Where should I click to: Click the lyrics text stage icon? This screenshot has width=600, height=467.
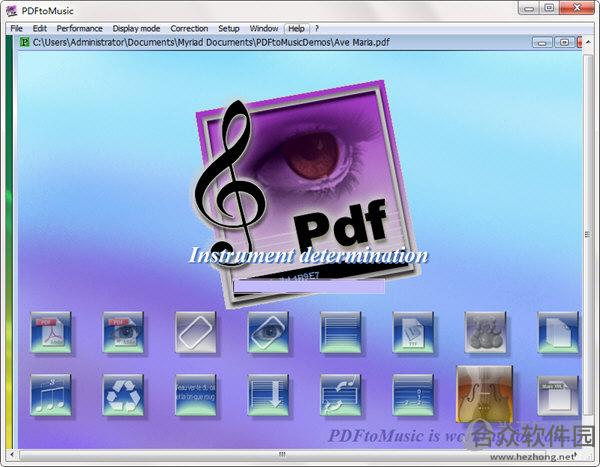pos(196,395)
